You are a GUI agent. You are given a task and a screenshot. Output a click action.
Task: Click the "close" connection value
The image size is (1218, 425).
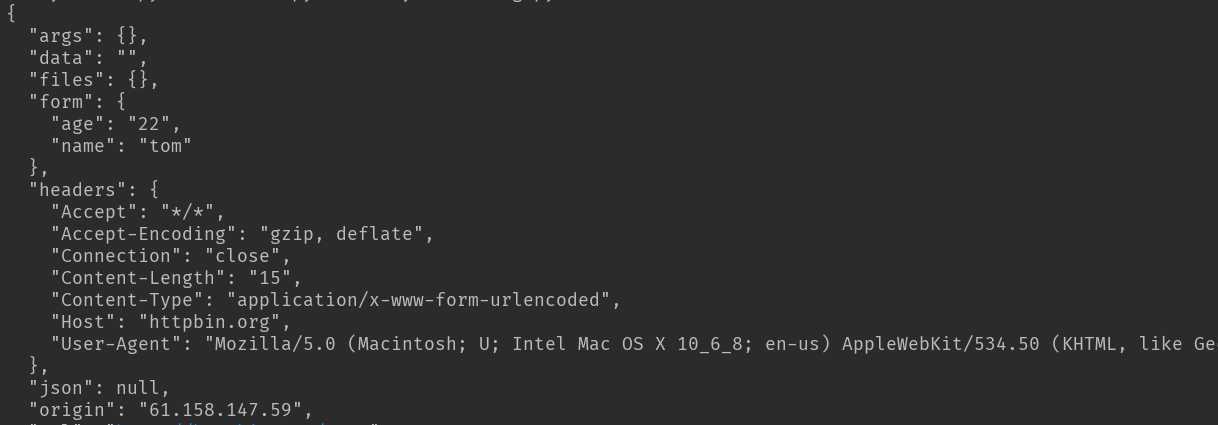(x=247, y=256)
